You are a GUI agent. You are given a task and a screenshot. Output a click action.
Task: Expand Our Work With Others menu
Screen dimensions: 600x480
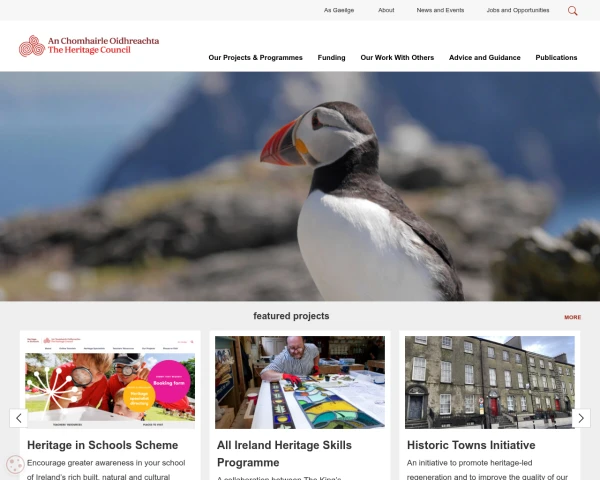click(397, 57)
